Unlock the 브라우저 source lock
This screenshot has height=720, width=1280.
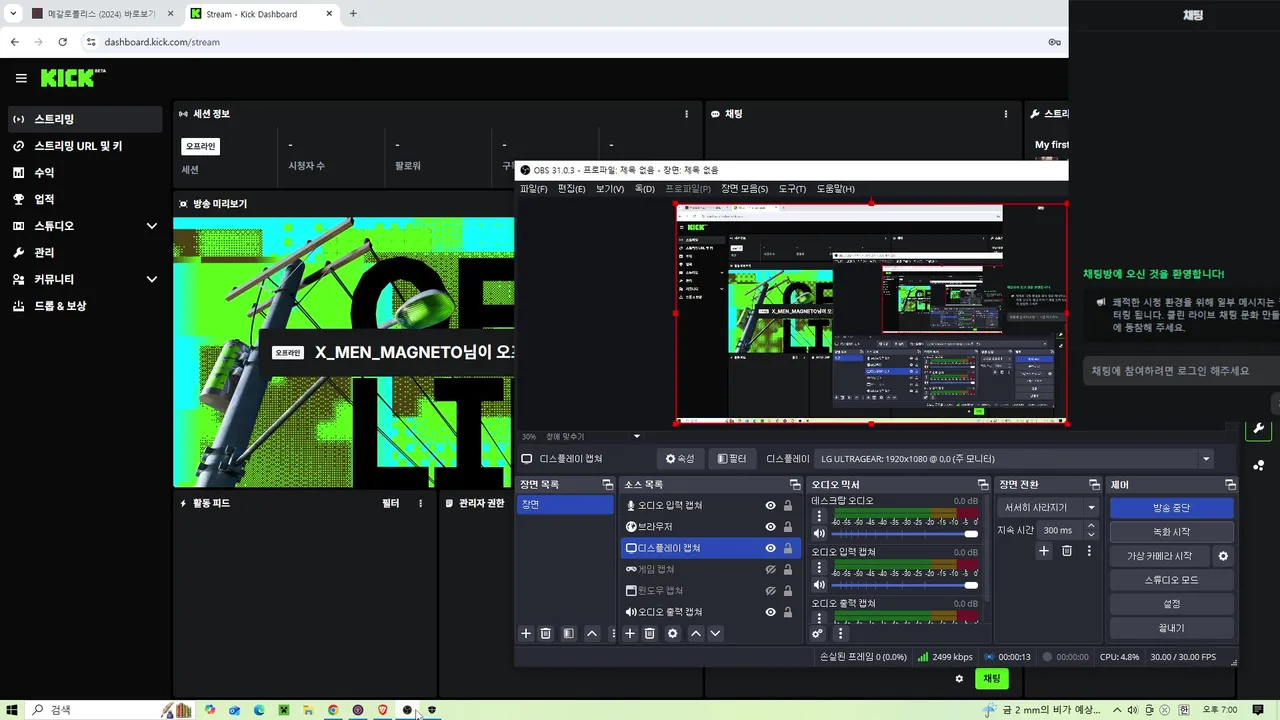(788, 527)
